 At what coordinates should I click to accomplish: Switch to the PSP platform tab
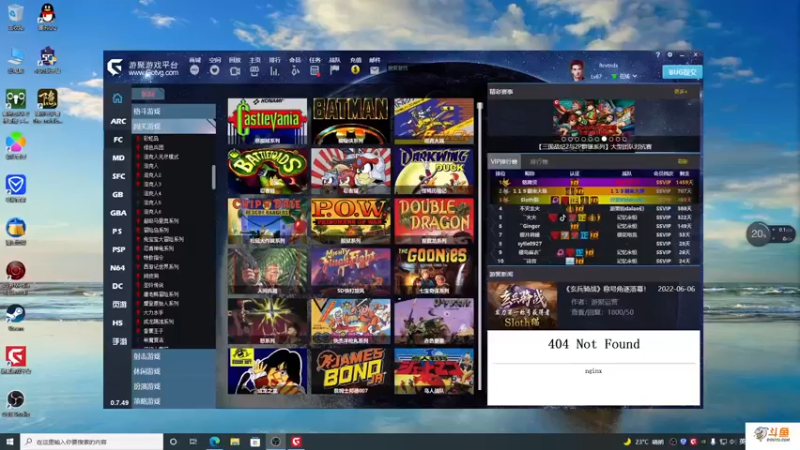[x=118, y=249]
